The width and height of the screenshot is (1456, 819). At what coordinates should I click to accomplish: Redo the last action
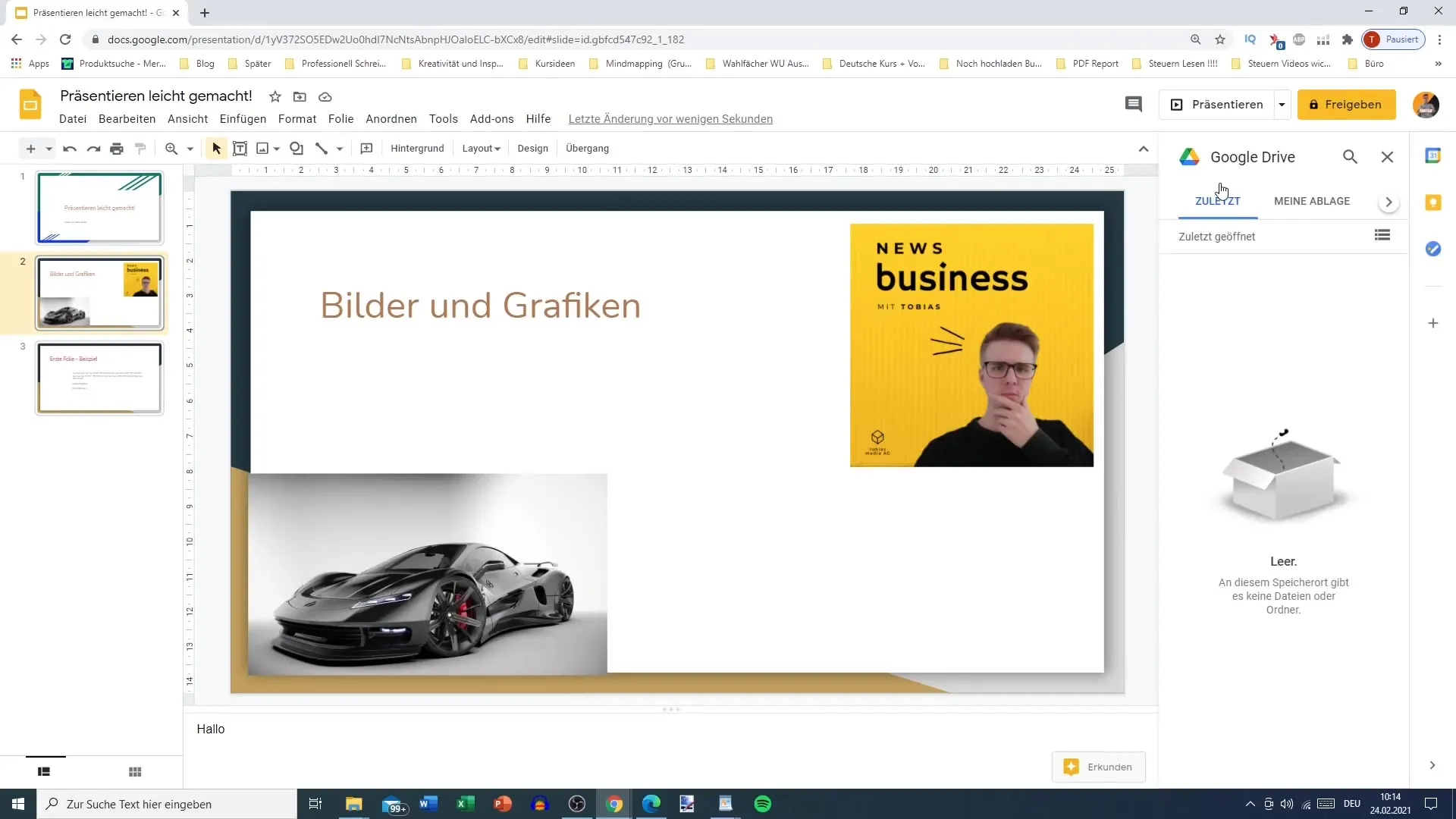[93, 149]
